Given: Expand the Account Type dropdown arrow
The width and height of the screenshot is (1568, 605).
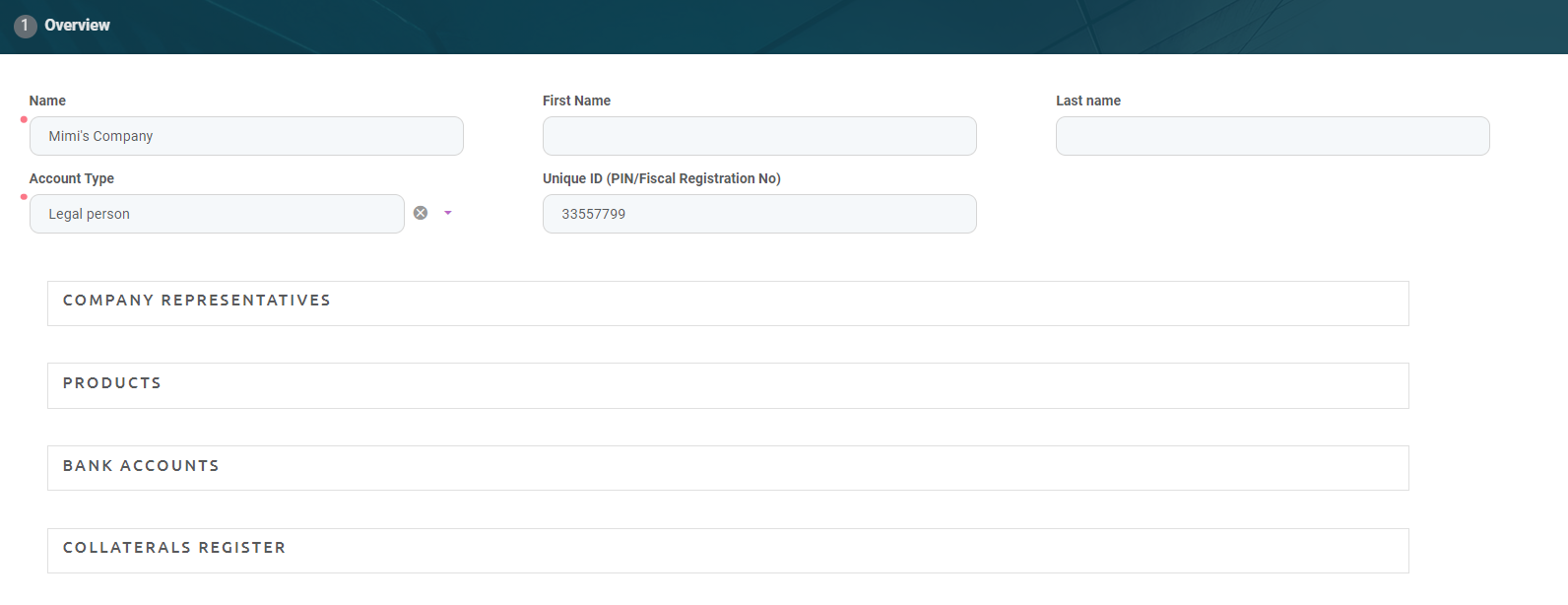Looking at the screenshot, I should (x=448, y=213).
